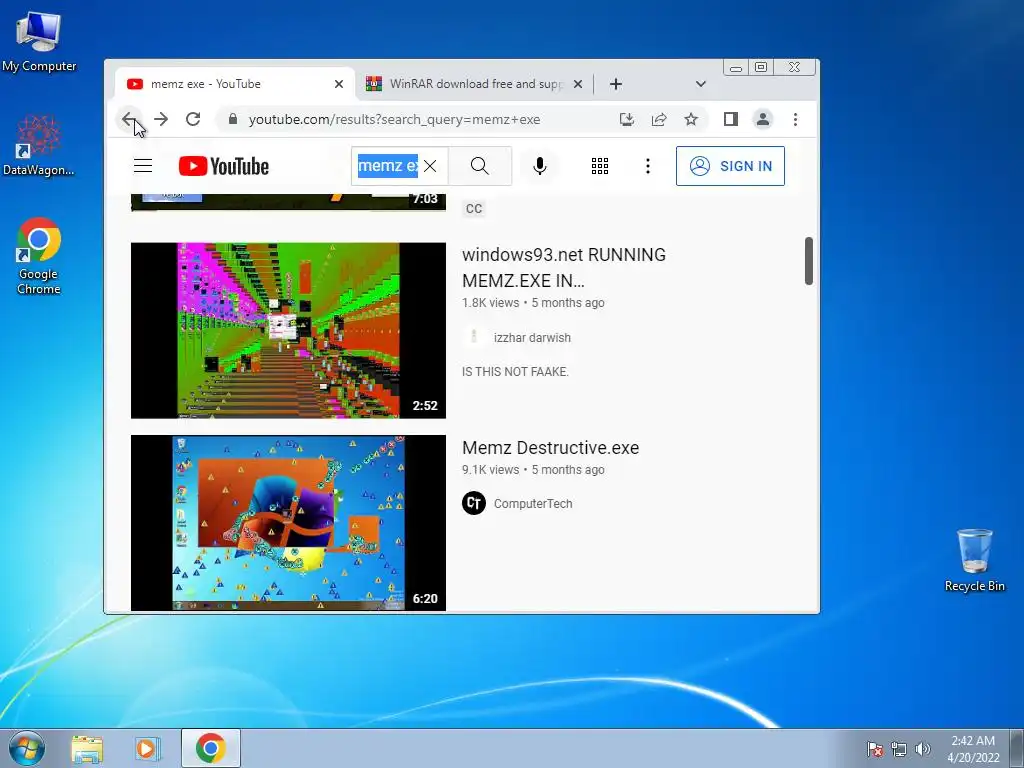This screenshot has width=1024, height=768.
Task: Open the Chrome profile avatar
Action: 763,120
